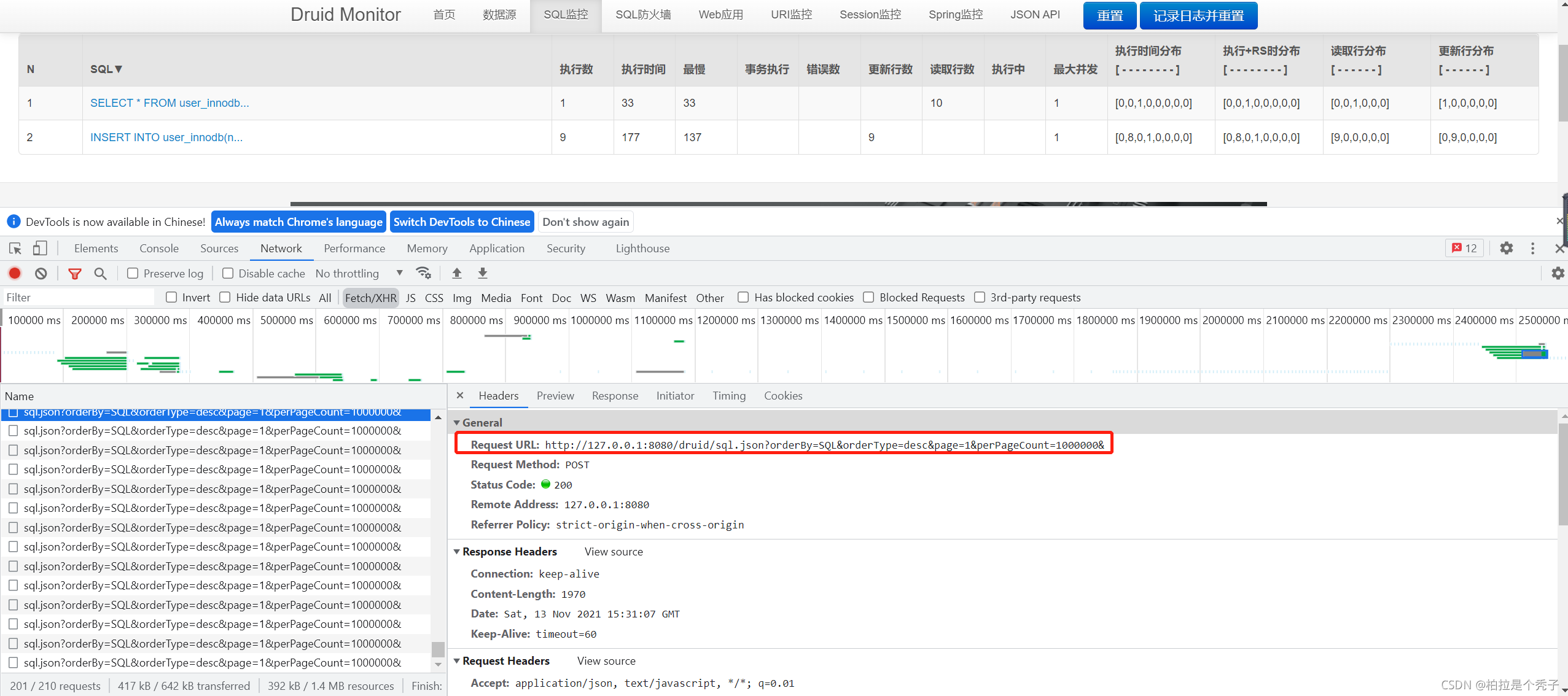Filter requests by Fetch/XHR type
Image resolution: width=1568 pixels, height=696 pixels.
(x=371, y=298)
